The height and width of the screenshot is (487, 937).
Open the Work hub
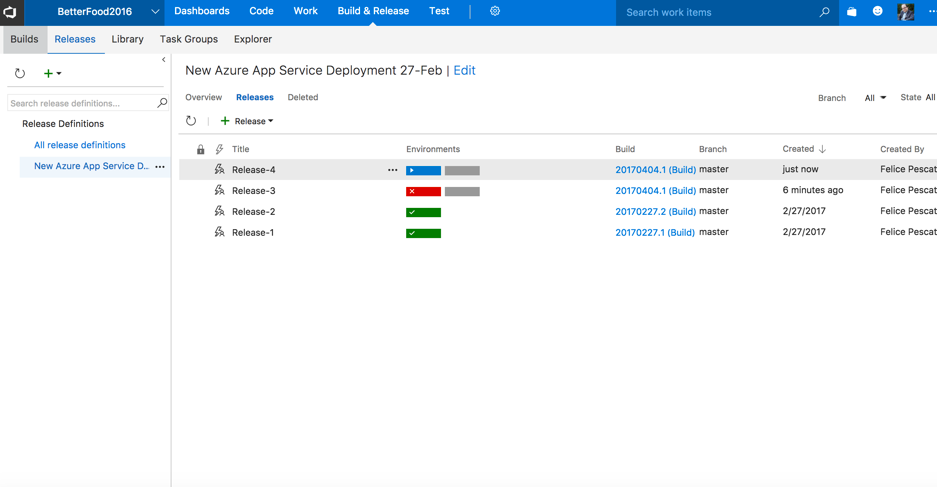pyautogui.click(x=305, y=11)
